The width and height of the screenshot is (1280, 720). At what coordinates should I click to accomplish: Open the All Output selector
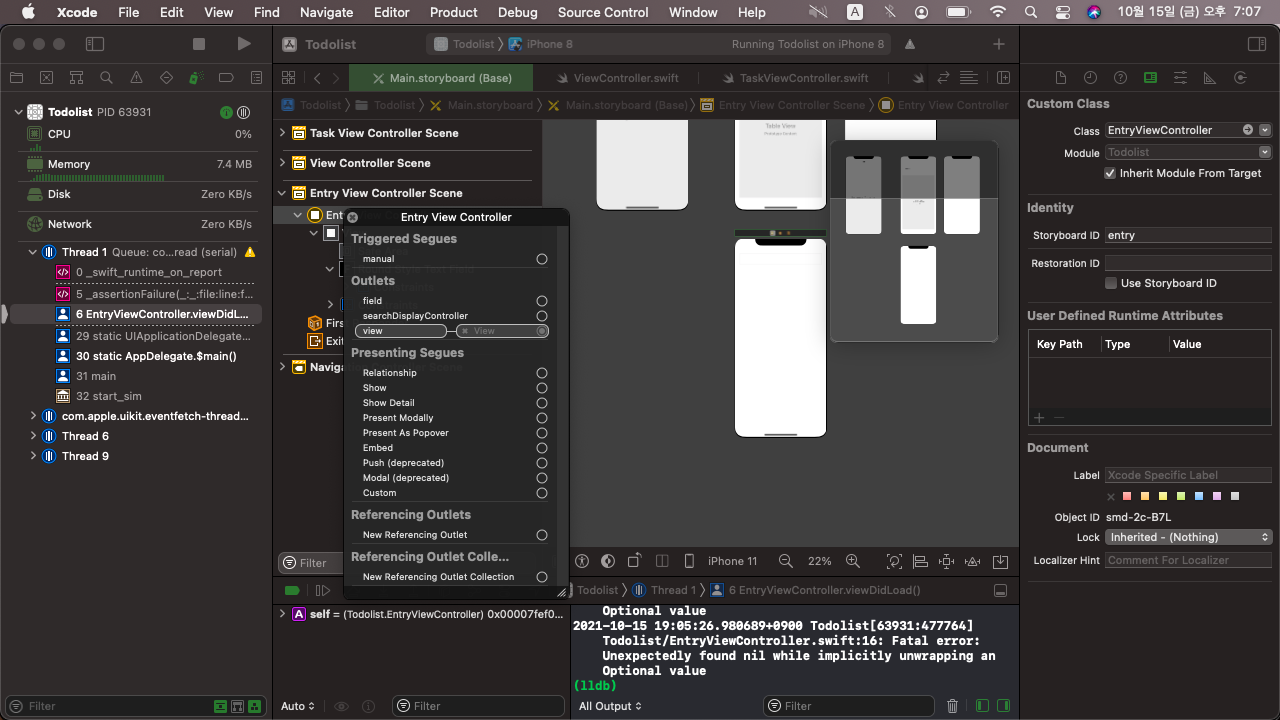[610, 706]
